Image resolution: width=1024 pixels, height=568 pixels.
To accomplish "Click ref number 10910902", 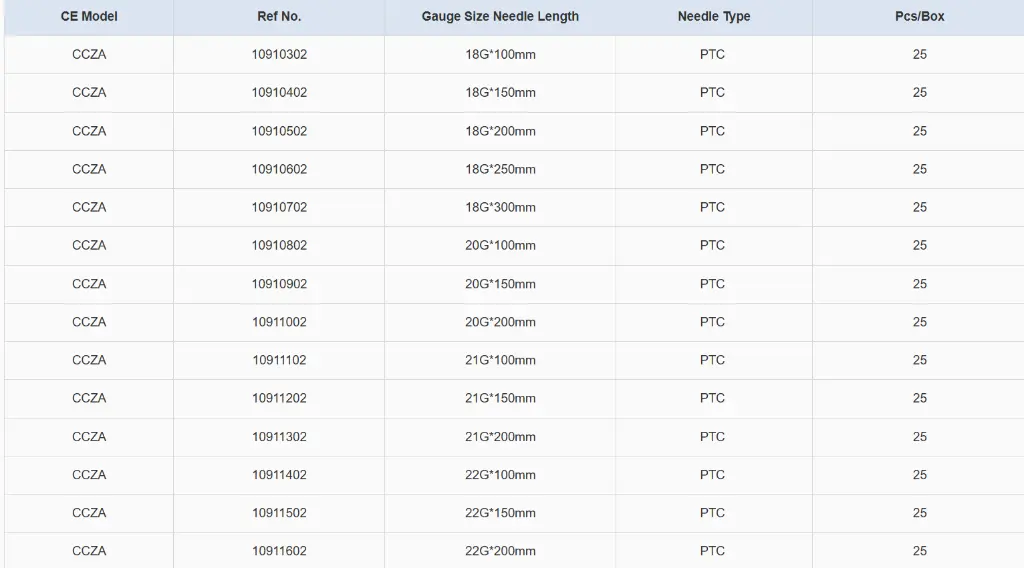I will (279, 284).
